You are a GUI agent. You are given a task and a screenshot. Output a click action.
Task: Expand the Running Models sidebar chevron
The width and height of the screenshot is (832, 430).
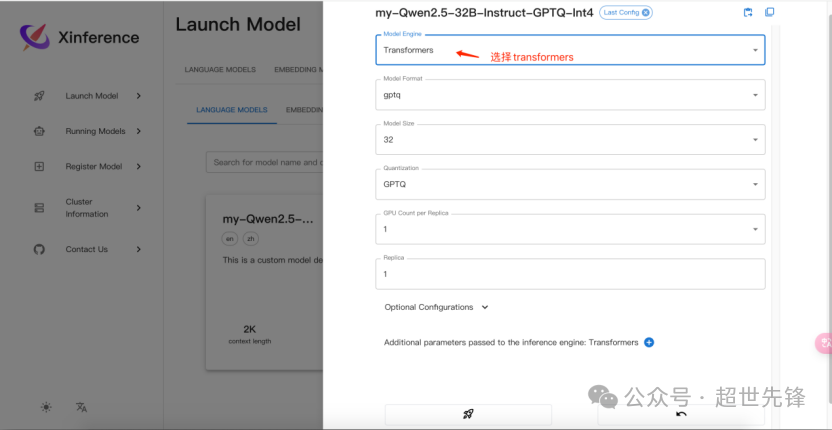click(138, 131)
